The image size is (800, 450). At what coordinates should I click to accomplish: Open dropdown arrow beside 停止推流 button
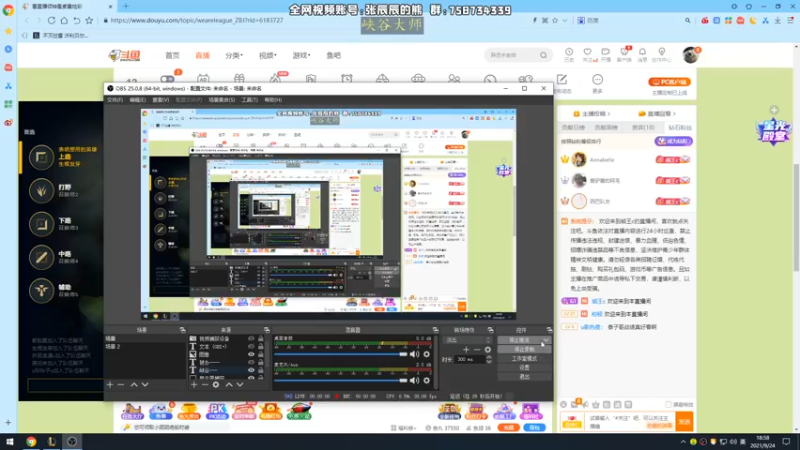pyautogui.click(x=546, y=340)
